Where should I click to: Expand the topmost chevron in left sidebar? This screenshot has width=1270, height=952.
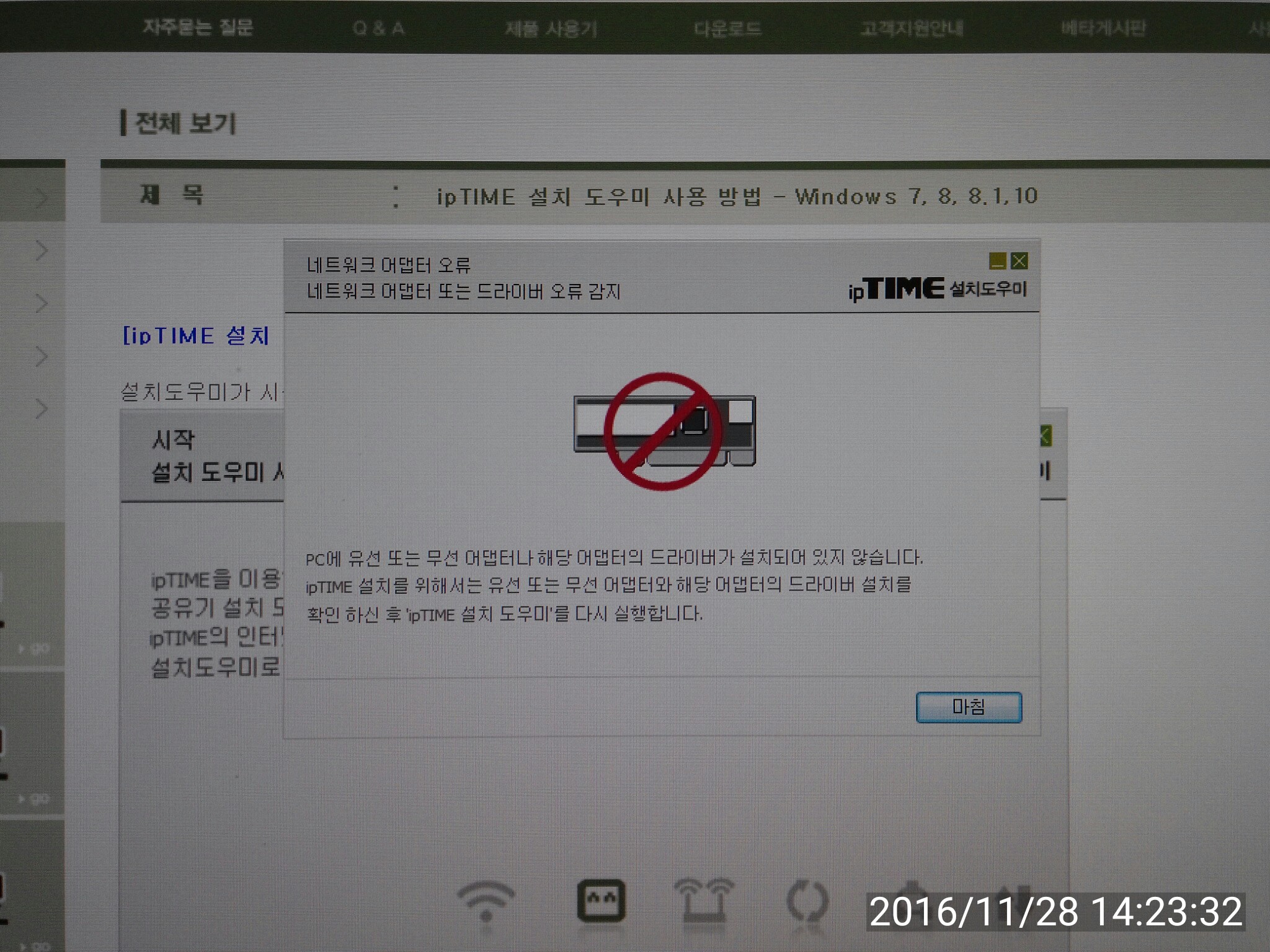pyautogui.click(x=42, y=198)
